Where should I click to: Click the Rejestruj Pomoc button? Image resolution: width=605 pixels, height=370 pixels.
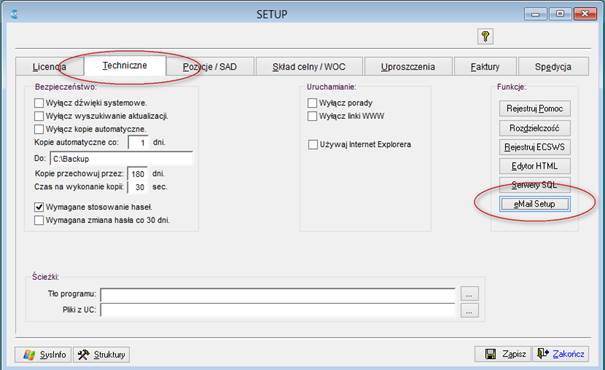point(535,108)
